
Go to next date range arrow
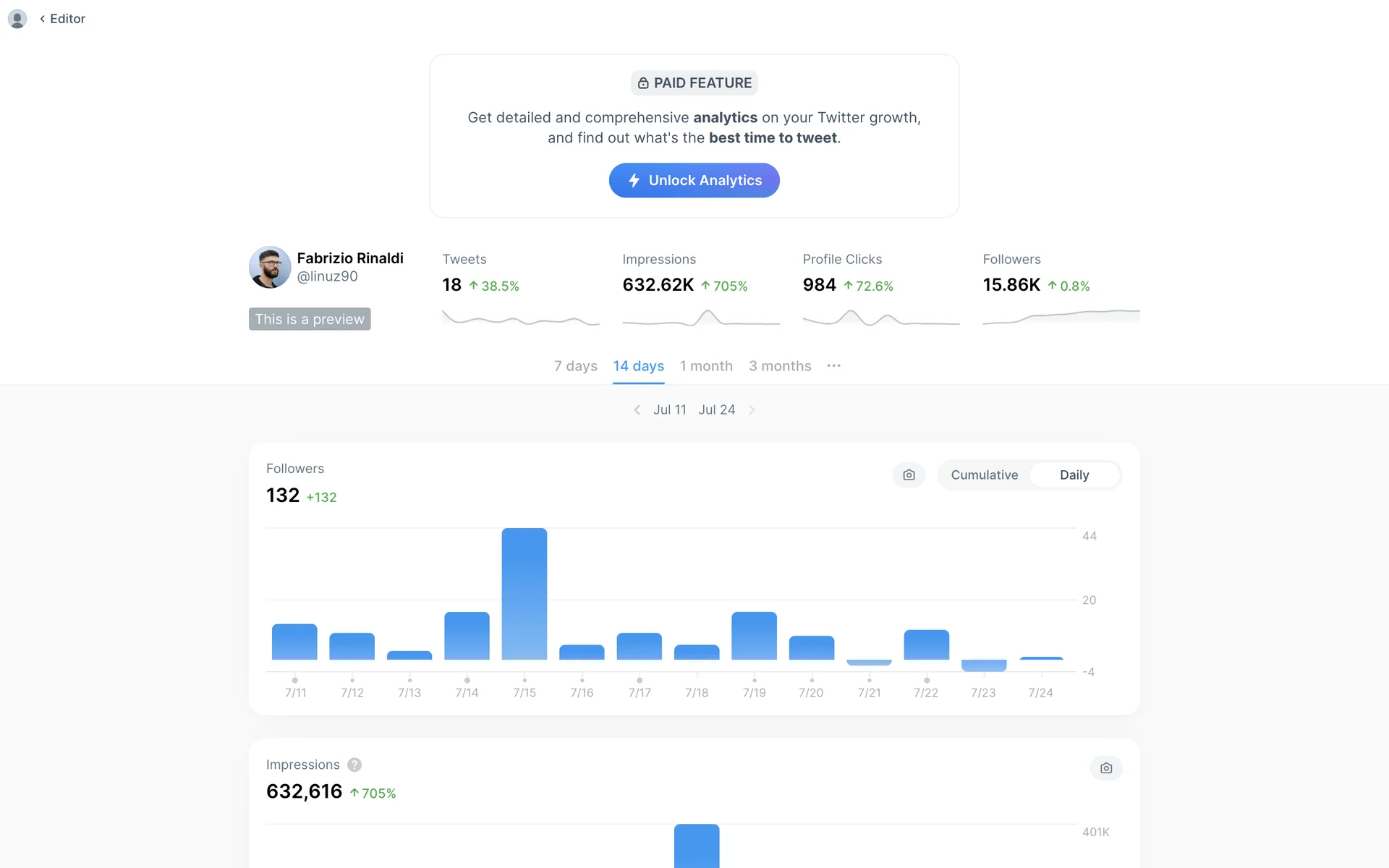coord(752,410)
